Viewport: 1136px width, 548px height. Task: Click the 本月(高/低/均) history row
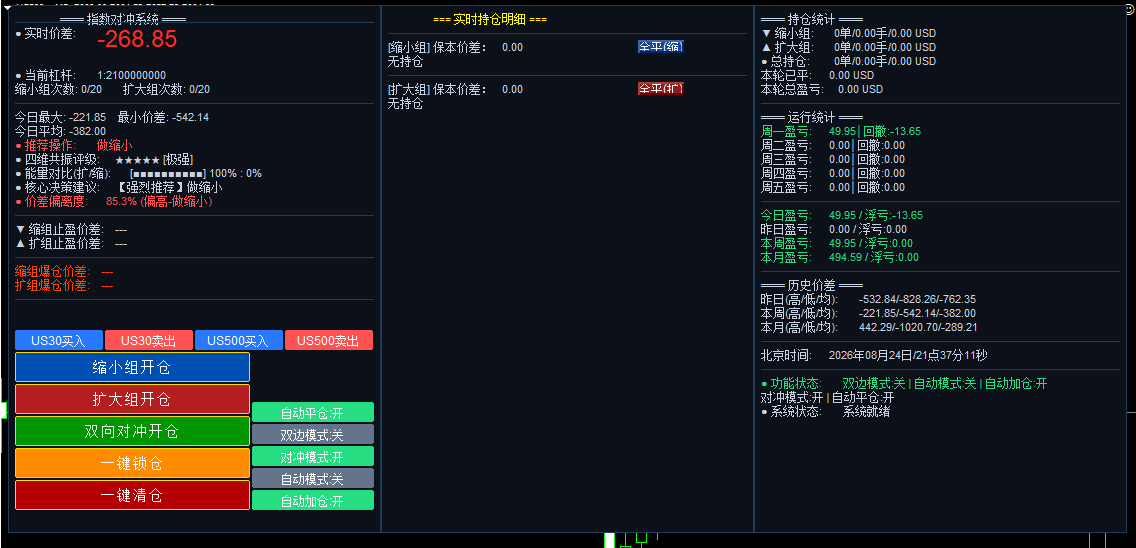pos(869,327)
